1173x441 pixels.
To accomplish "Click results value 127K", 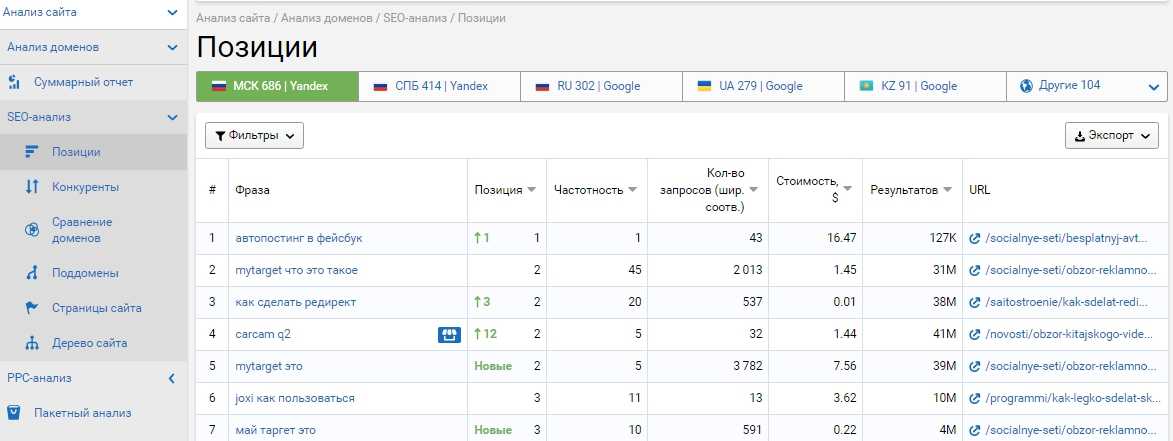I will [x=943, y=238].
